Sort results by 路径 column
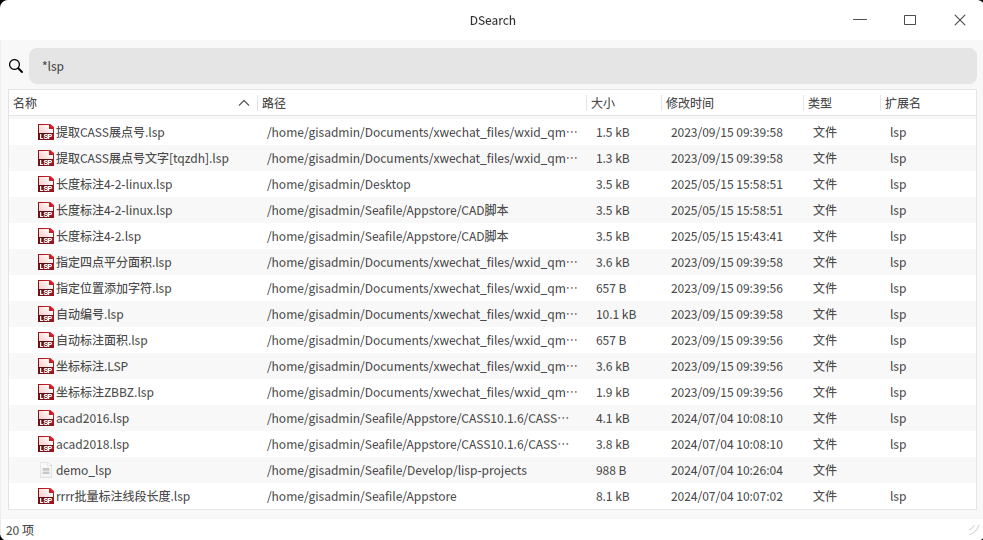Screen dimensions: 983x540 click(x=274, y=103)
